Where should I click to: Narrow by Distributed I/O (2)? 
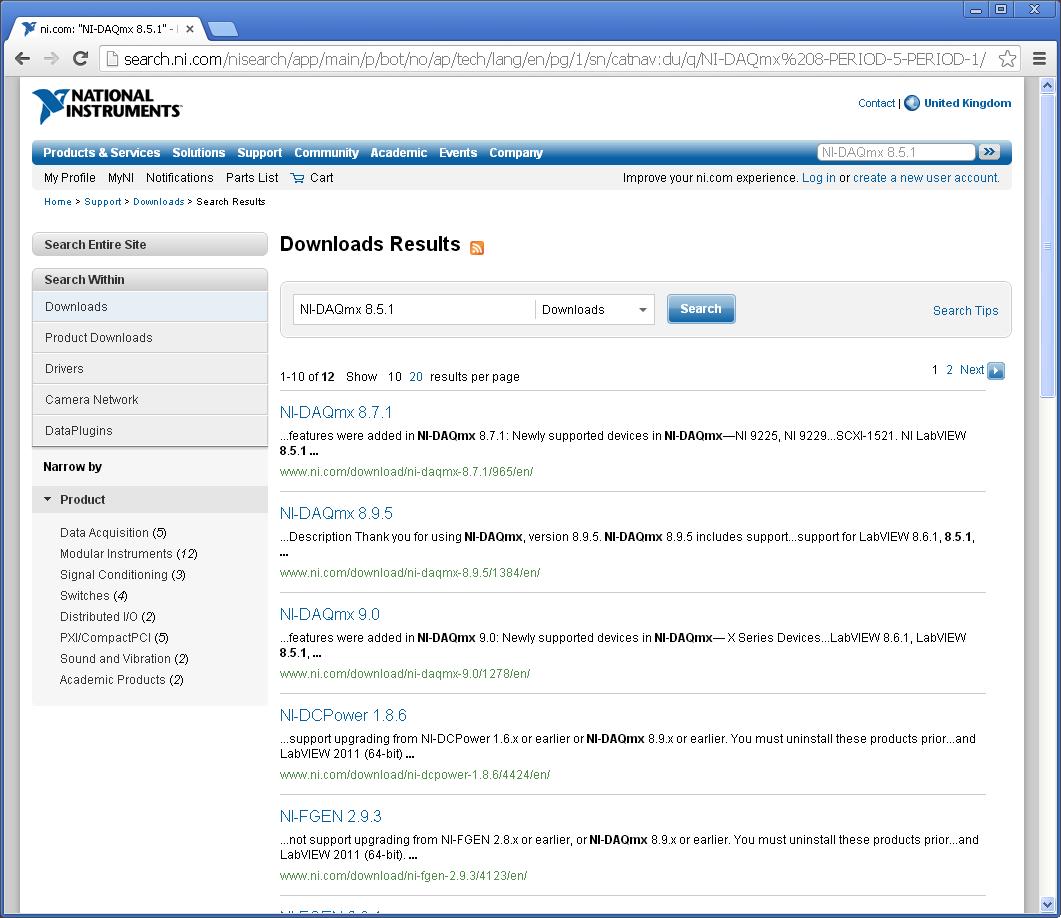[108, 617]
